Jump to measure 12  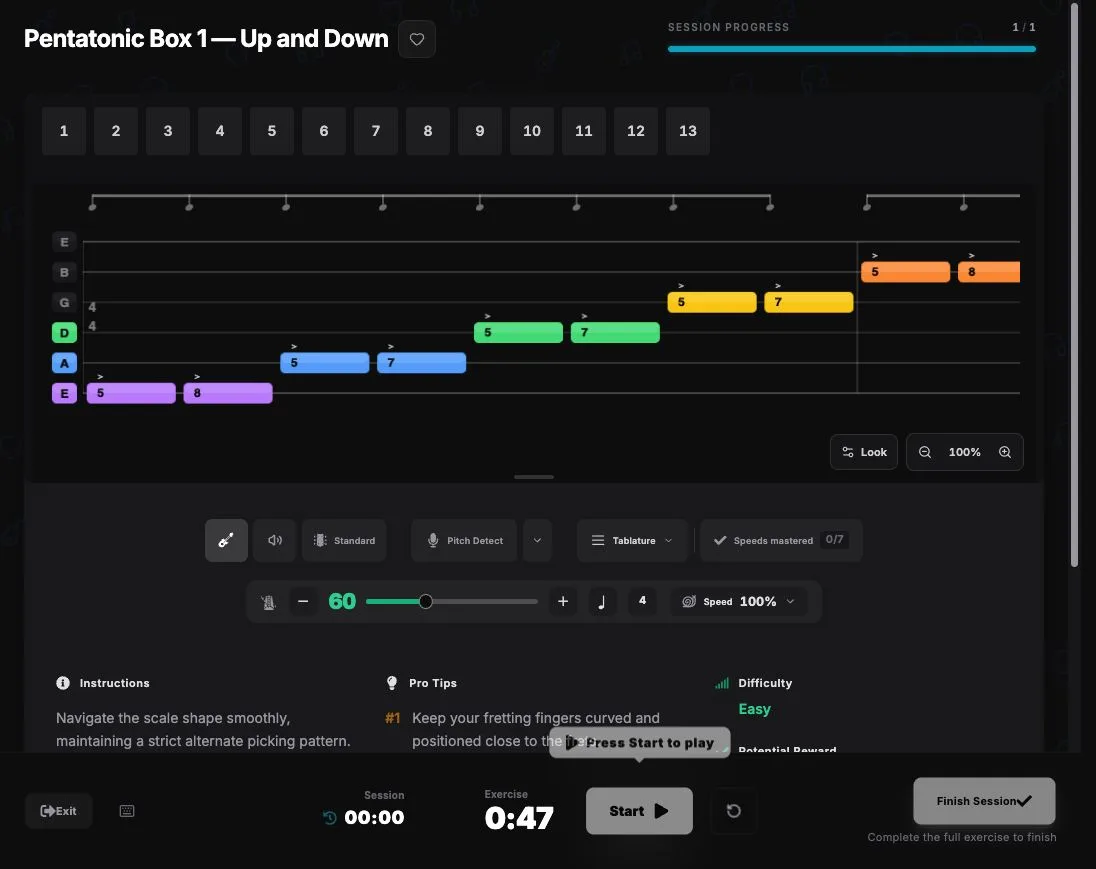coord(636,131)
